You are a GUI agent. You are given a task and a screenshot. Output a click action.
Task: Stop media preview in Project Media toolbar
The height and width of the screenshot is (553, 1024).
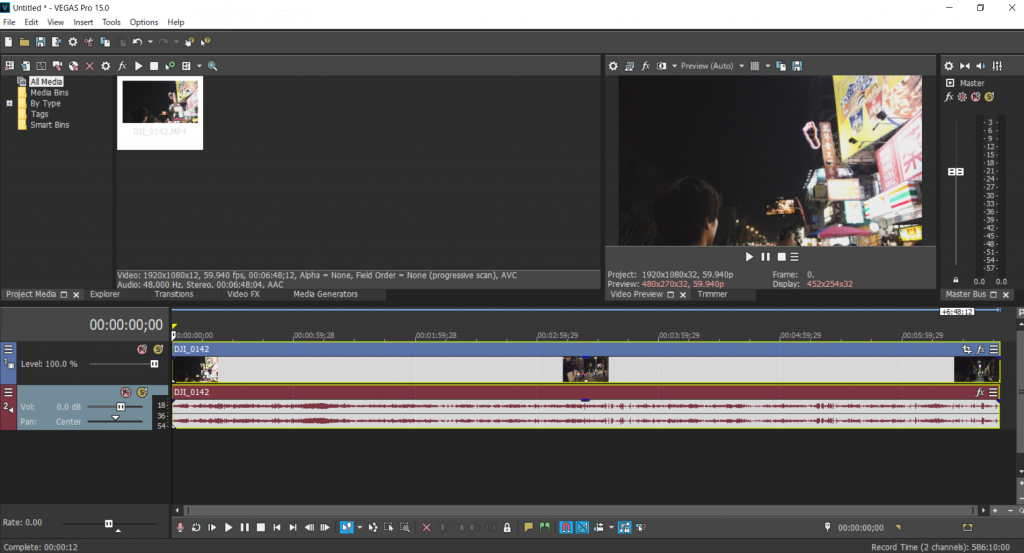154,66
